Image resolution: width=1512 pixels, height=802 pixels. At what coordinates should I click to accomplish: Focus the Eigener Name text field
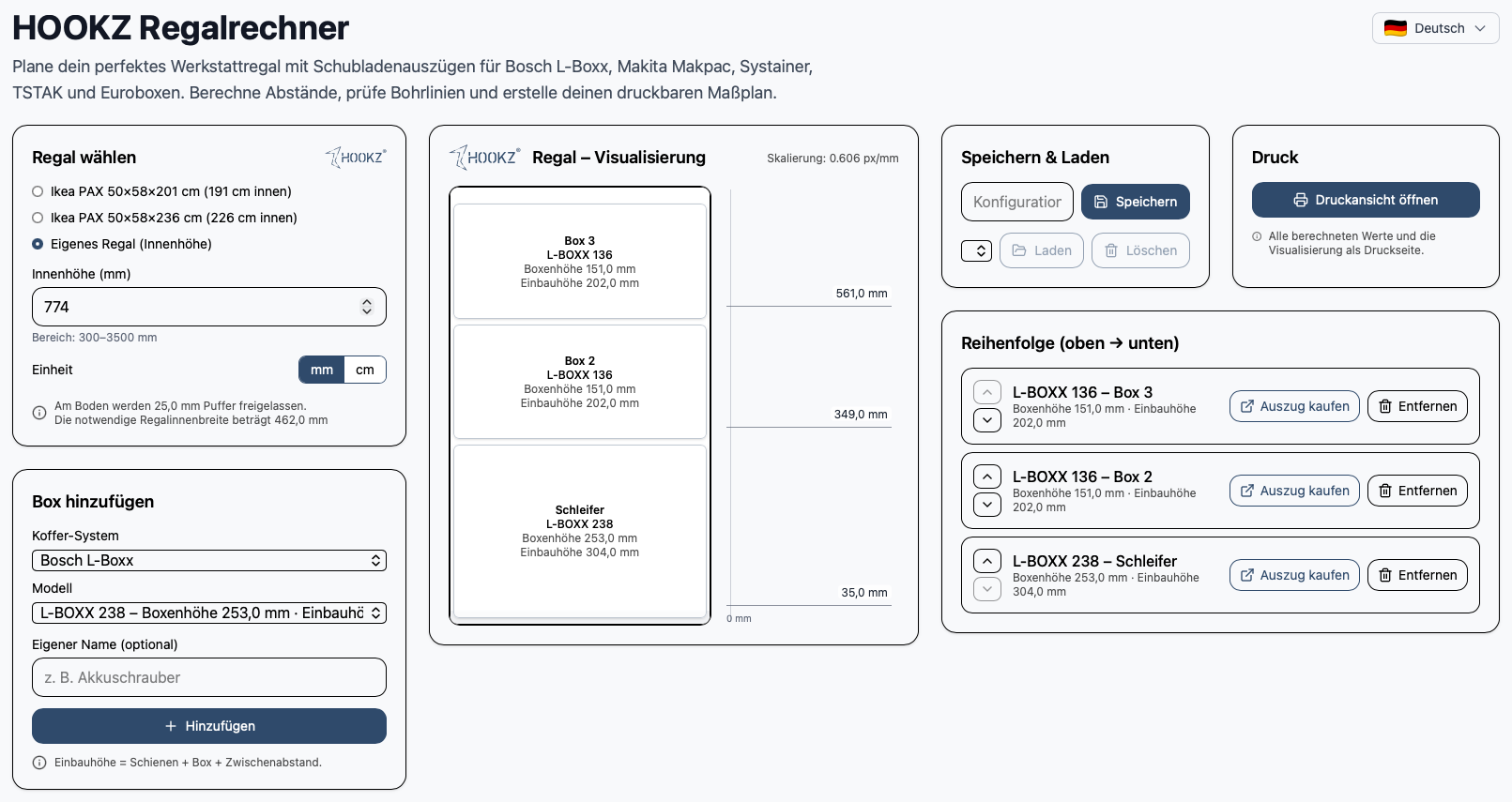coord(208,677)
